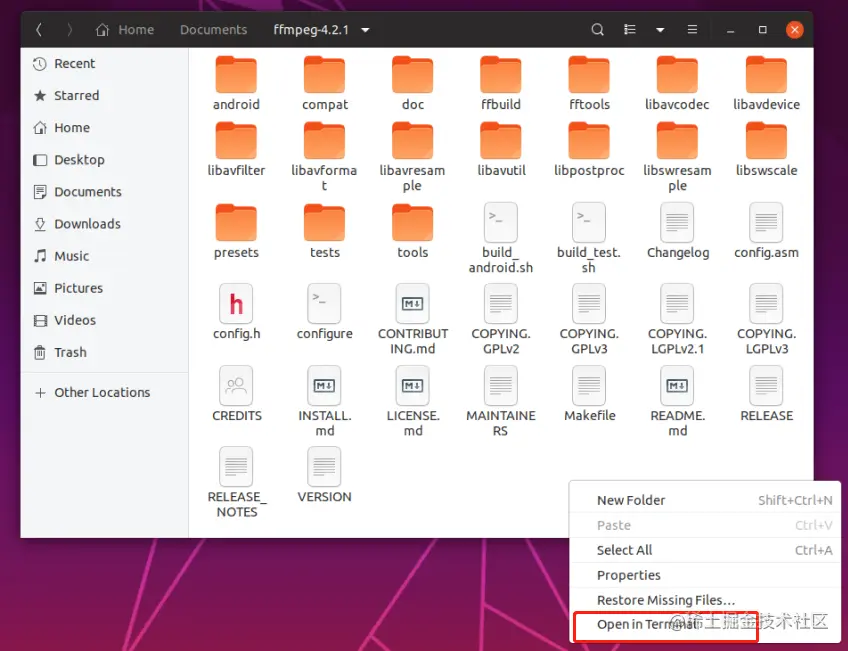
Task: Select the CREDITS file icon
Action: click(x=236, y=386)
